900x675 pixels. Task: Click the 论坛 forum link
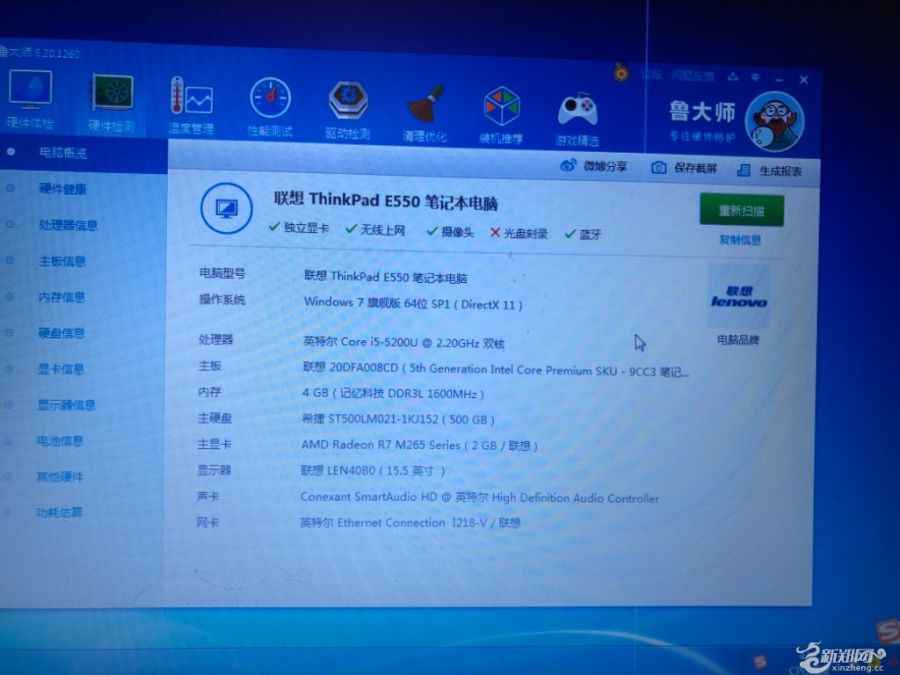click(651, 75)
